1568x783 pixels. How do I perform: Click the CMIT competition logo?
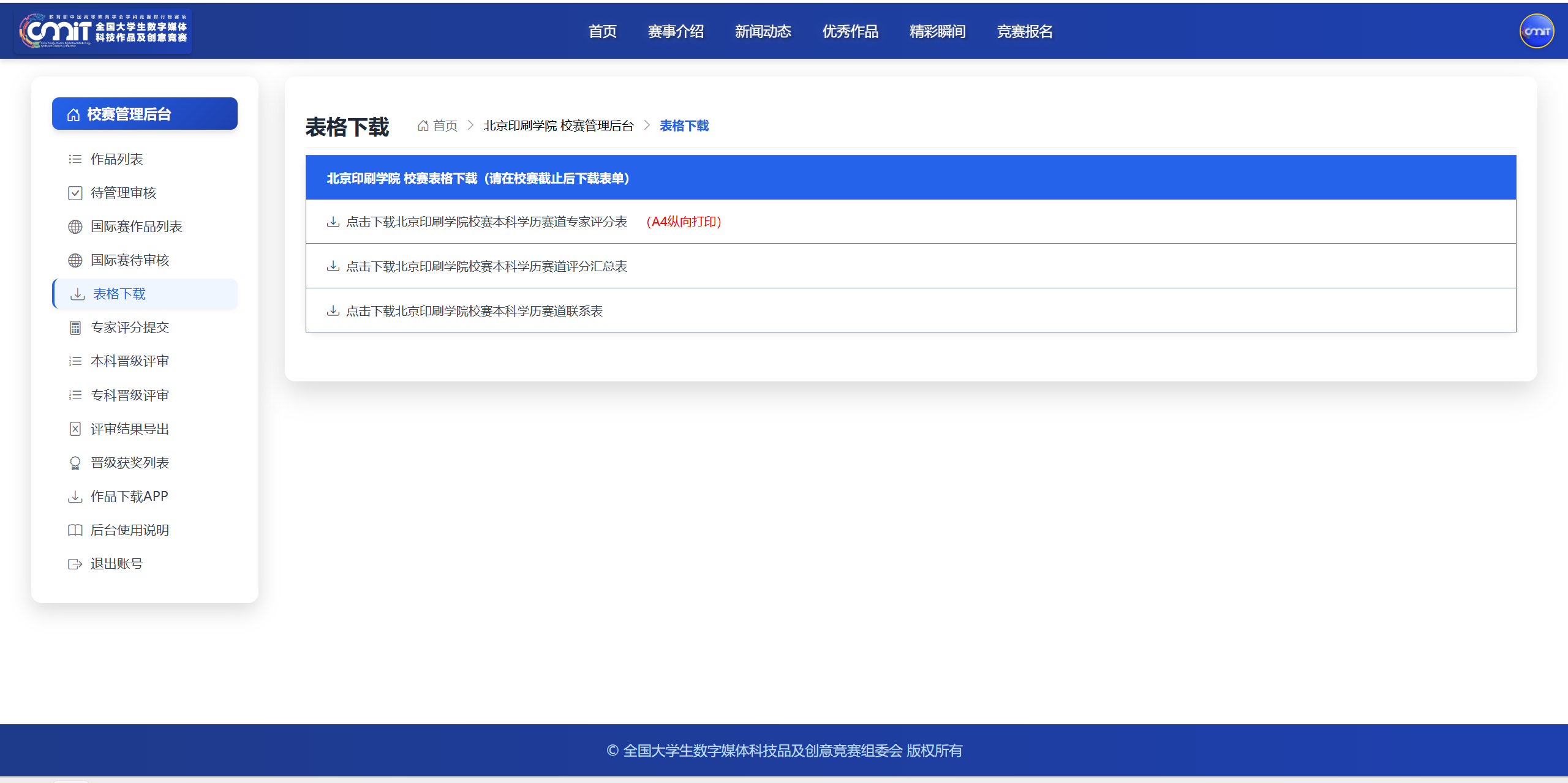tap(104, 31)
